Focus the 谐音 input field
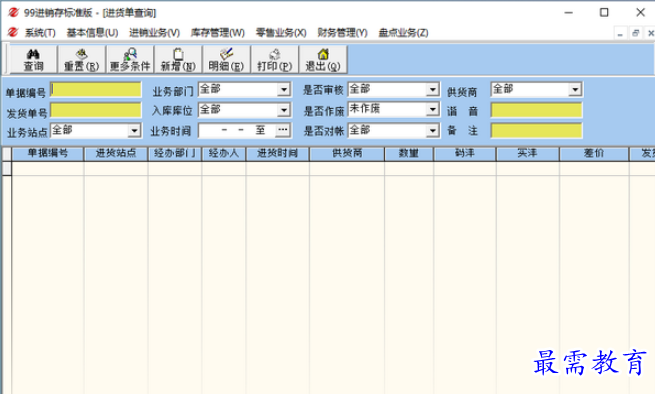 tap(536, 110)
